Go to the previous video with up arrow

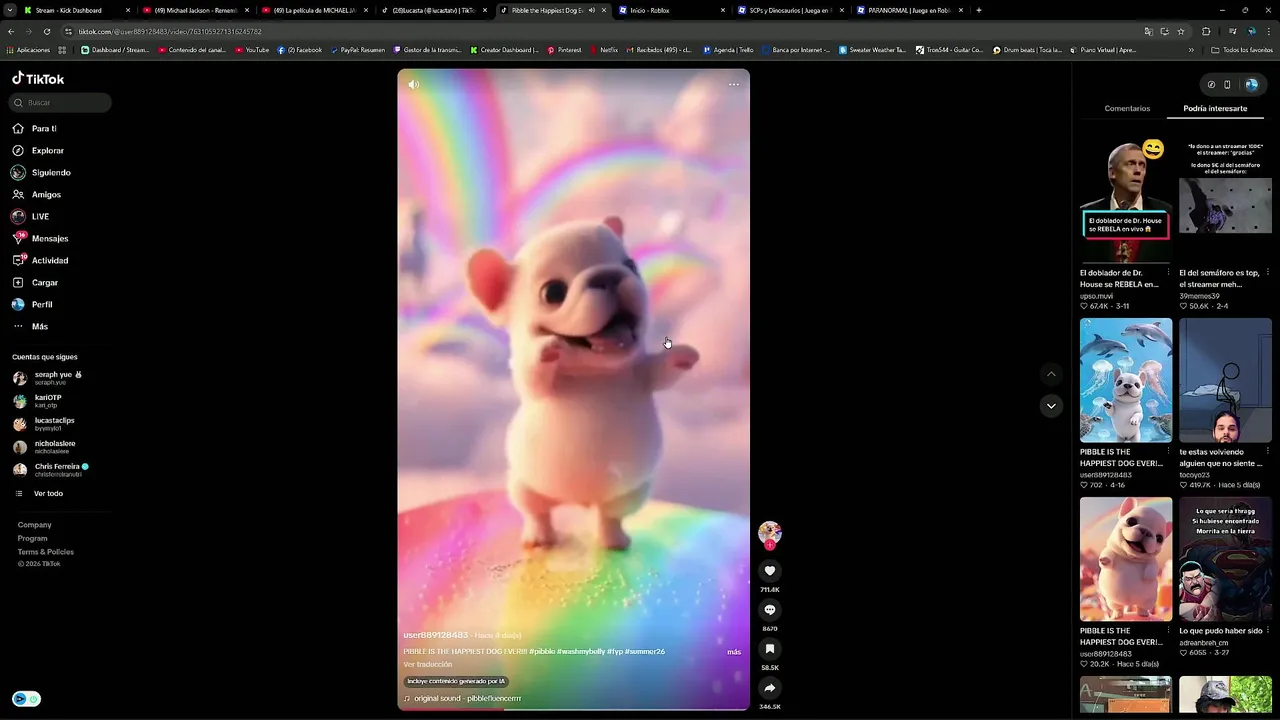pyautogui.click(x=1051, y=374)
